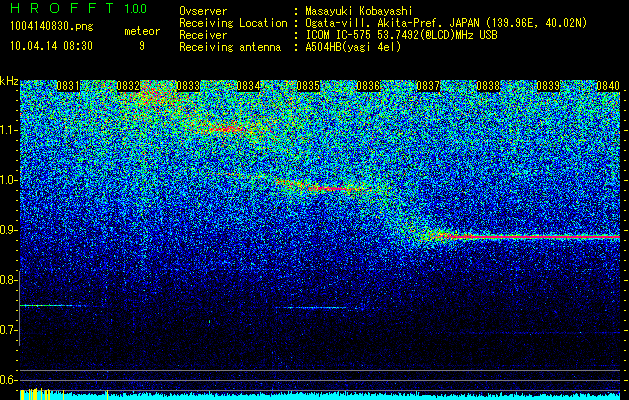
Task: Click the 0.7 frequency axis label
Action: (x=8, y=330)
